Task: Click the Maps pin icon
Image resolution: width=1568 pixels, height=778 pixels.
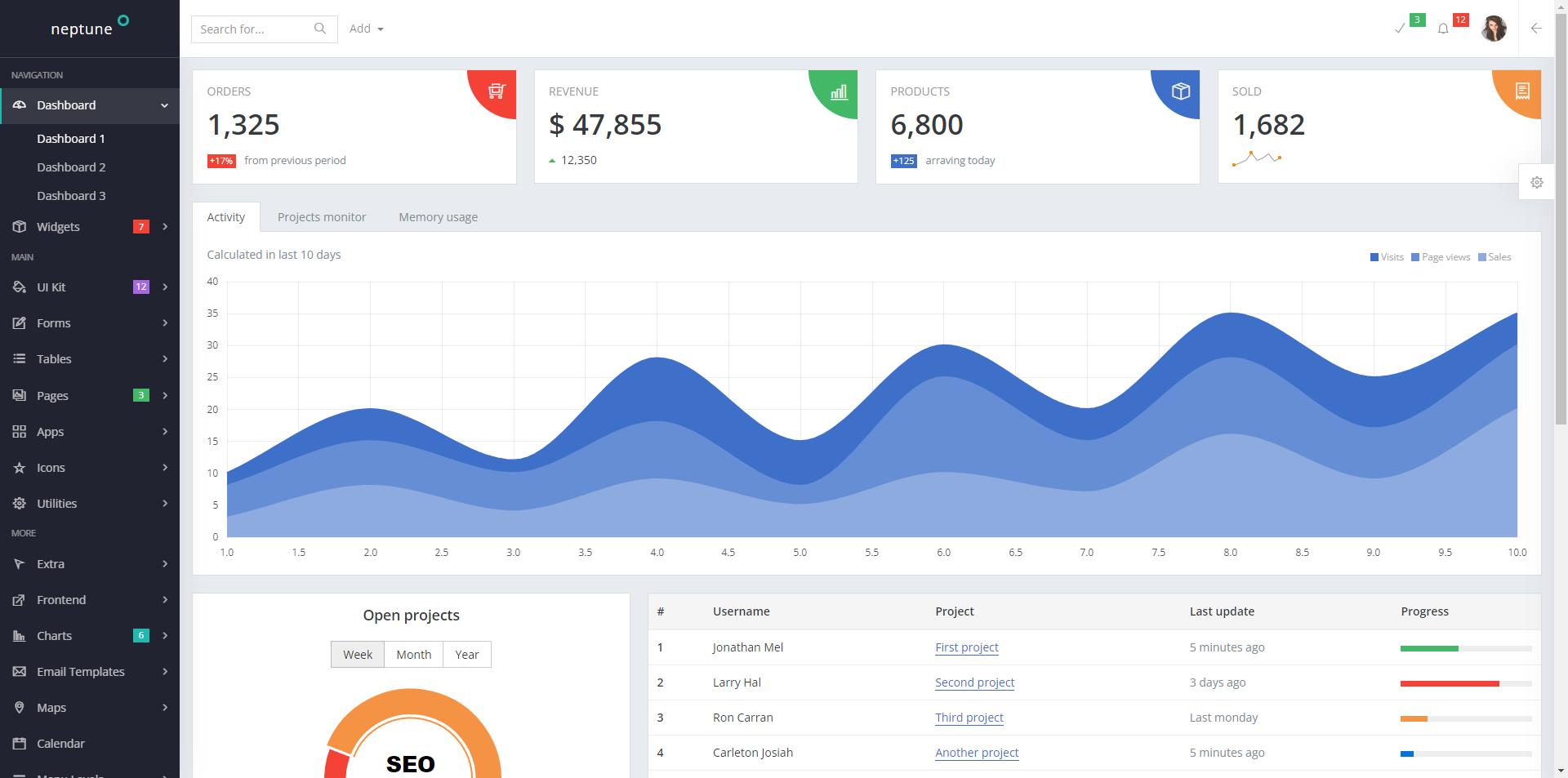Action: 20,707
